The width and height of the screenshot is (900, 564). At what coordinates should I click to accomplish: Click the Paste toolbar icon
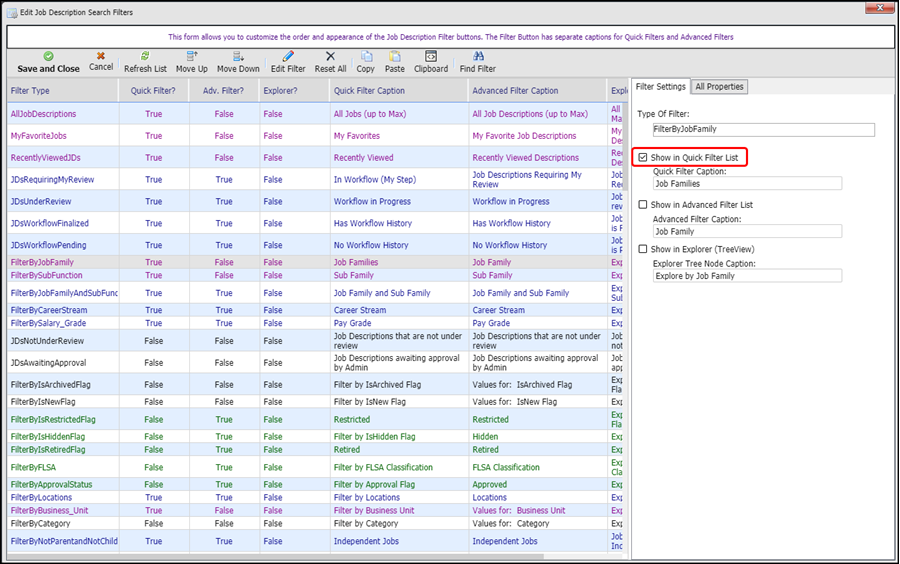coord(395,57)
